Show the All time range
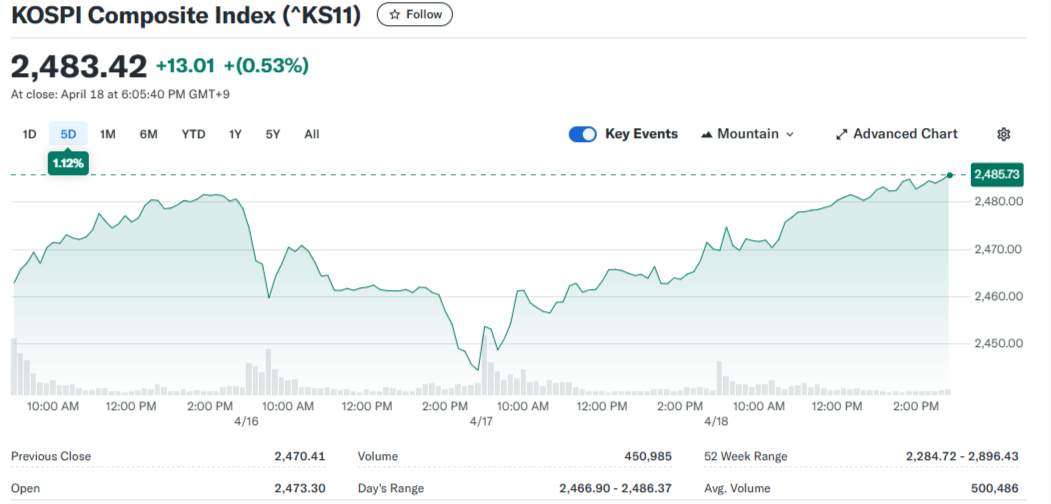Viewport: 1051px width, 504px height. pos(312,134)
